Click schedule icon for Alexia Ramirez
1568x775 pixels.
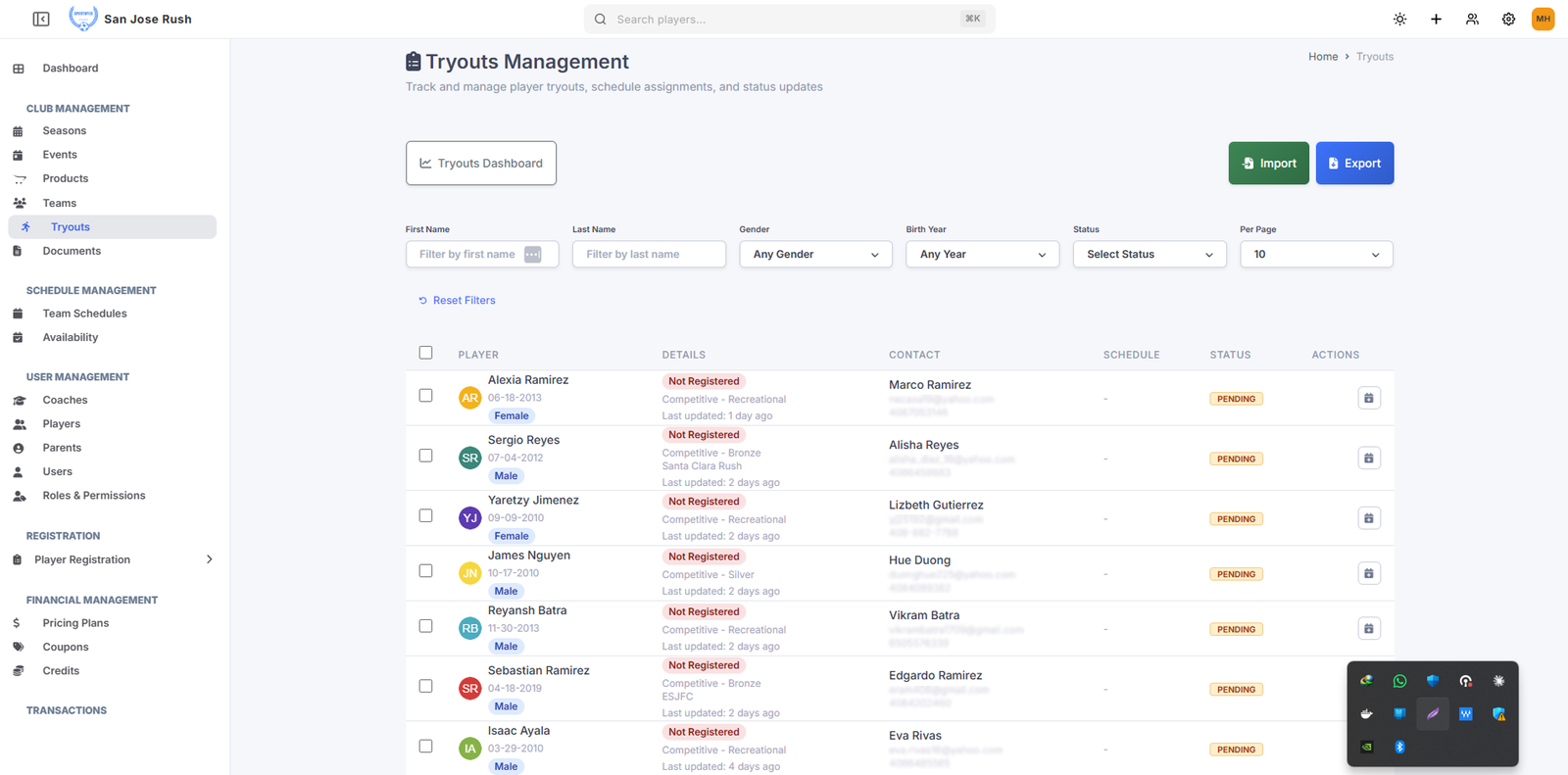(x=1368, y=398)
